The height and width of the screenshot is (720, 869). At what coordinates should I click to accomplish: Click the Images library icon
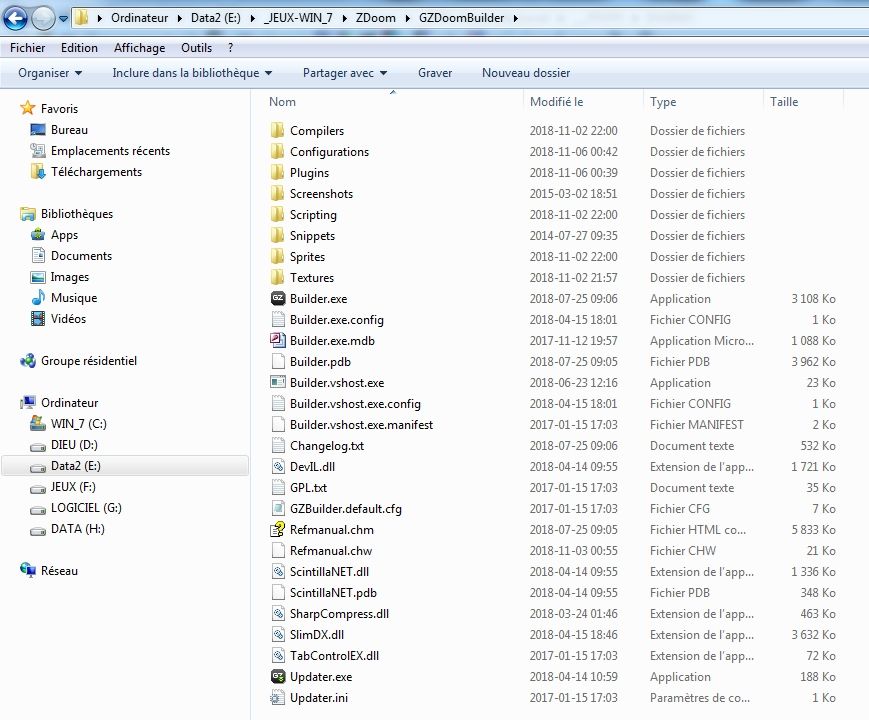(x=38, y=277)
